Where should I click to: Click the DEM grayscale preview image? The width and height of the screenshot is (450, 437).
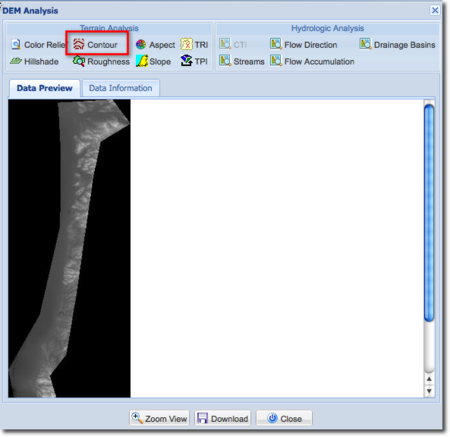point(69,248)
